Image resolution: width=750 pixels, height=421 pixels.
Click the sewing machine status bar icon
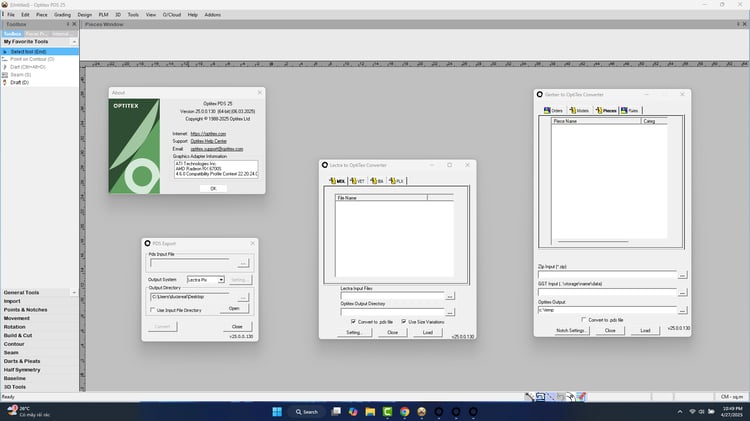coord(540,397)
